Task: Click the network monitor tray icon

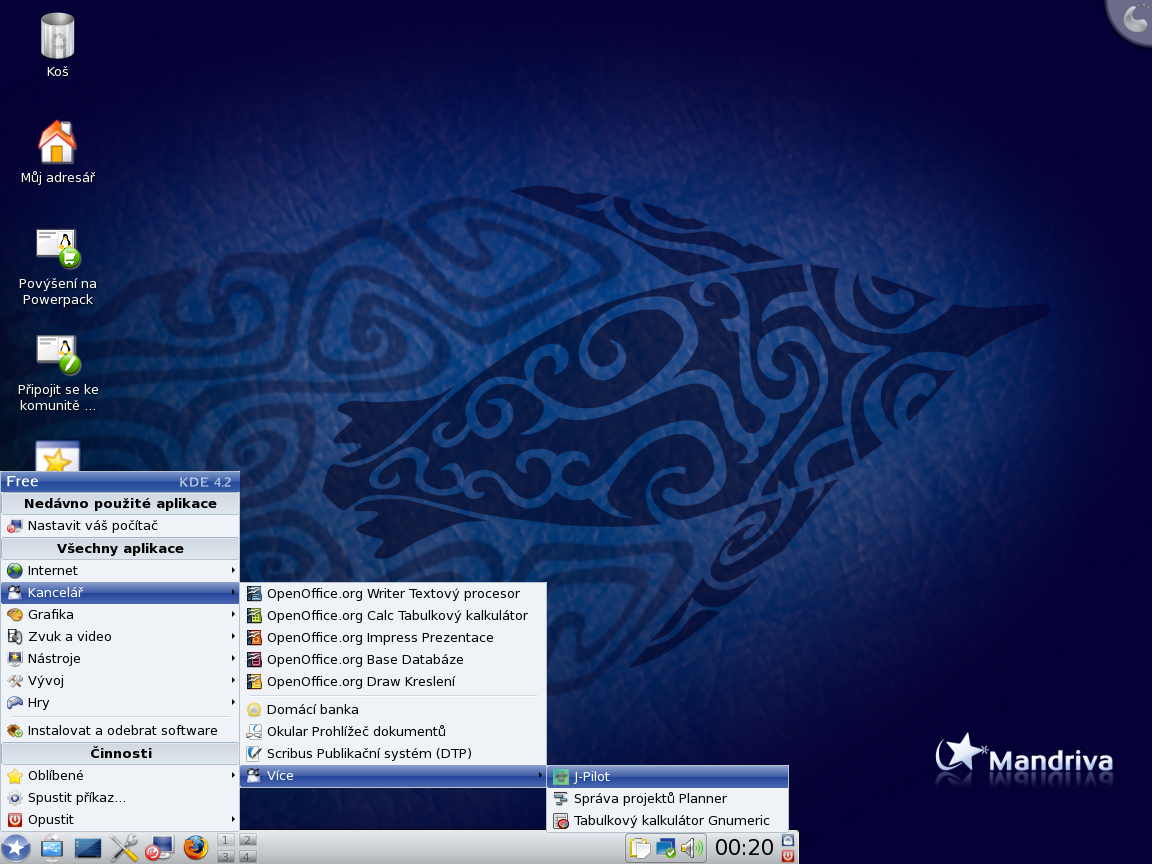Action: (666, 849)
